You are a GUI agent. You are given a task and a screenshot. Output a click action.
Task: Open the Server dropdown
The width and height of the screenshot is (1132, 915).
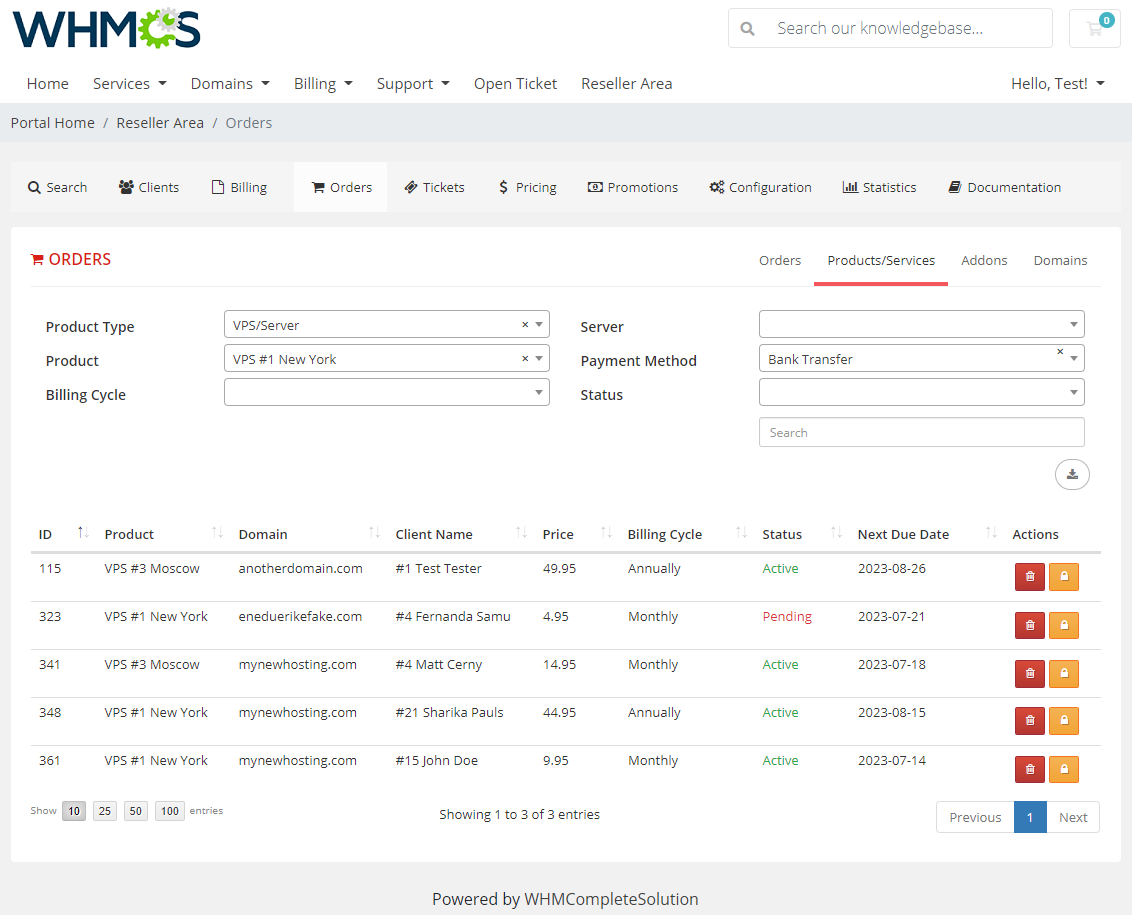pos(921,324)
